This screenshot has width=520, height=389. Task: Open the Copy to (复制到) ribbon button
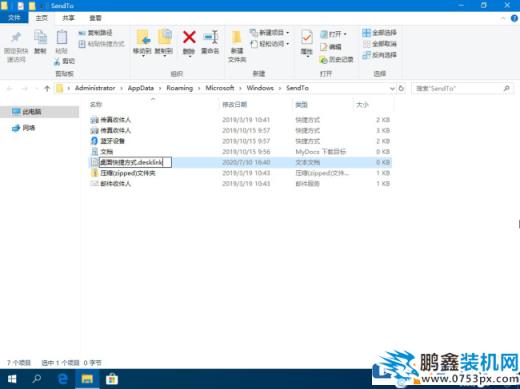164,42
